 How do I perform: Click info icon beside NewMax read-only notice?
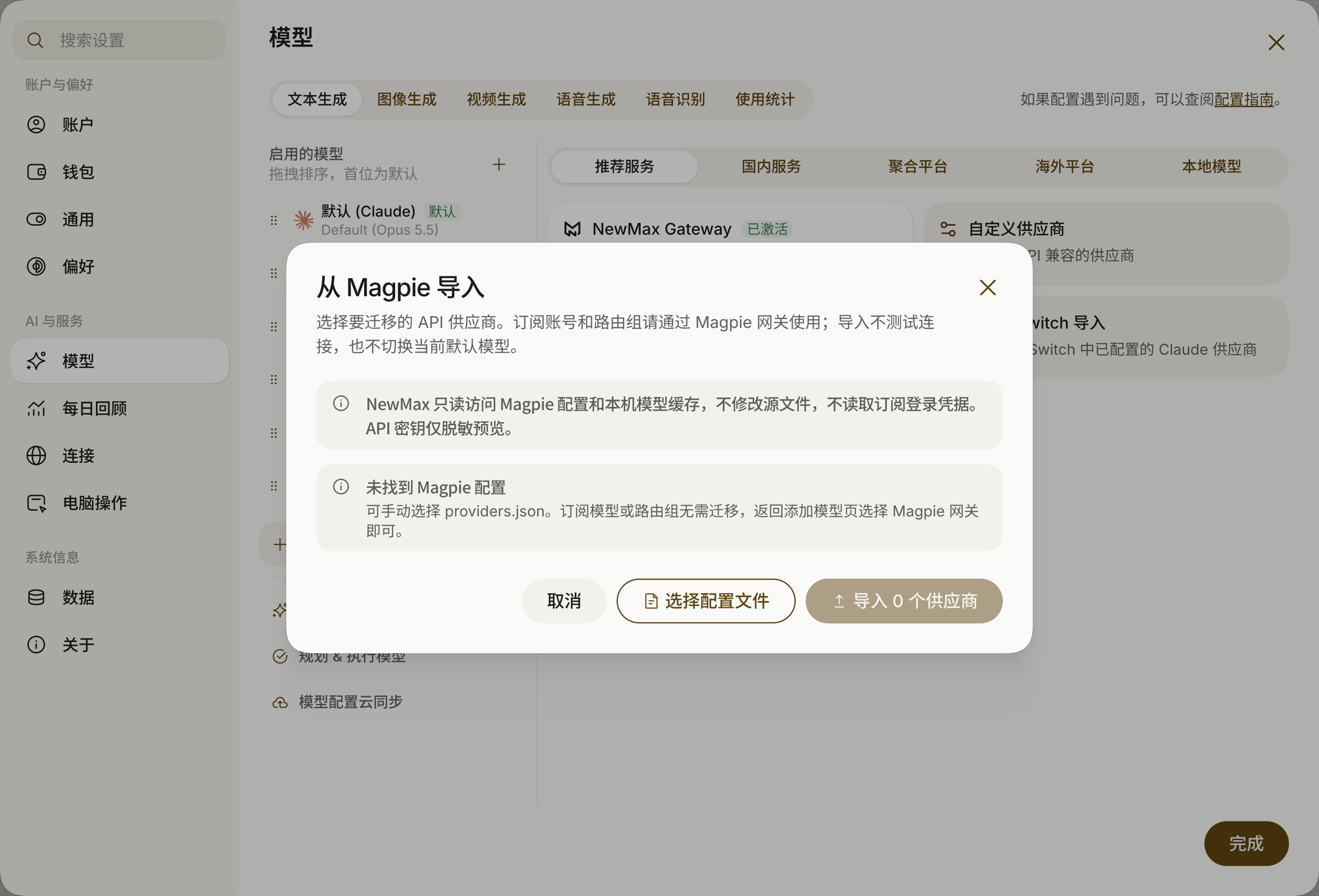coord(341,403)
